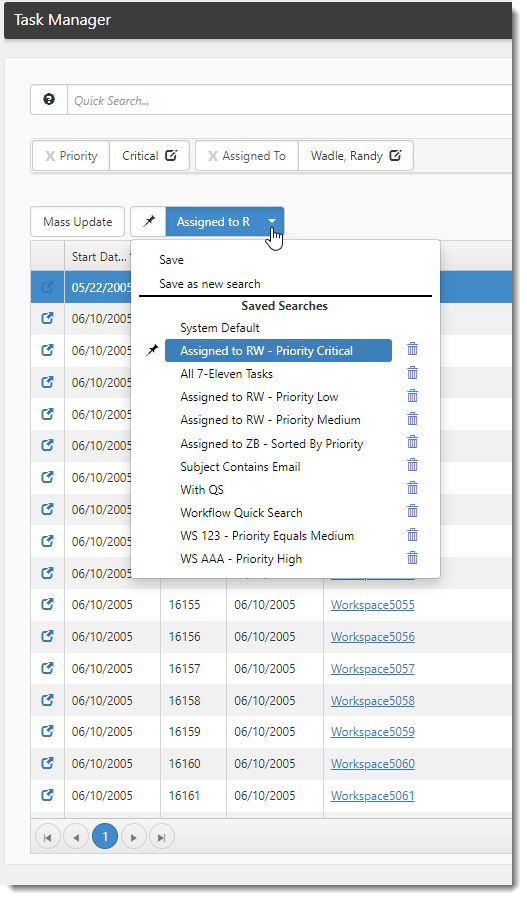Trash the 'Subject Contains Email' saved search

(x=412, y=465)
